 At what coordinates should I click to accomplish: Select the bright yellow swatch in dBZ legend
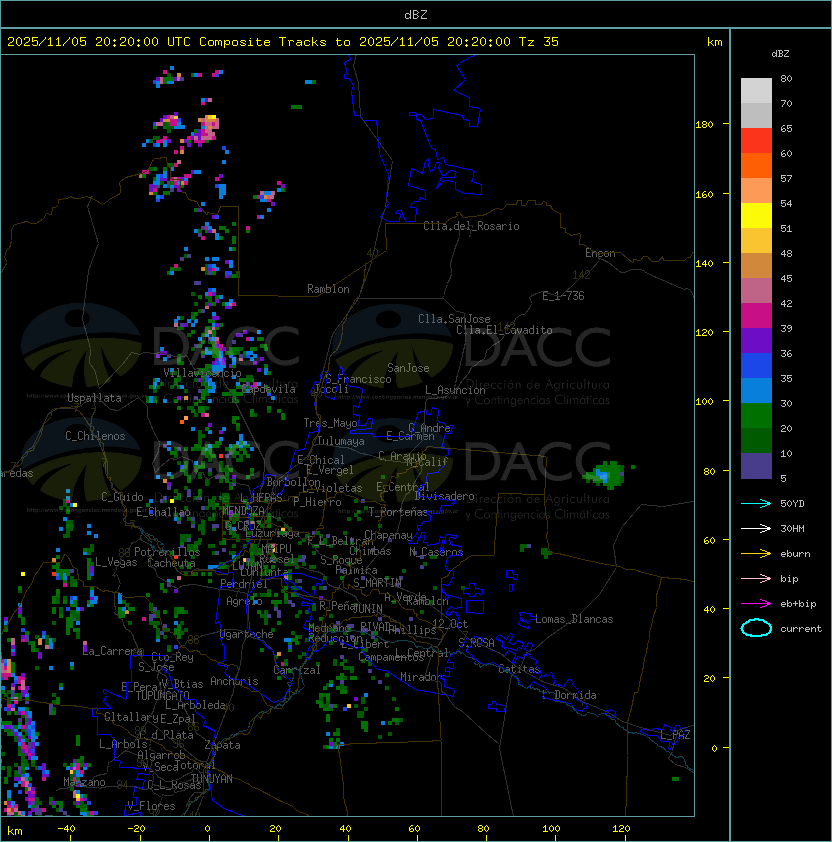[x=756, y=216]
